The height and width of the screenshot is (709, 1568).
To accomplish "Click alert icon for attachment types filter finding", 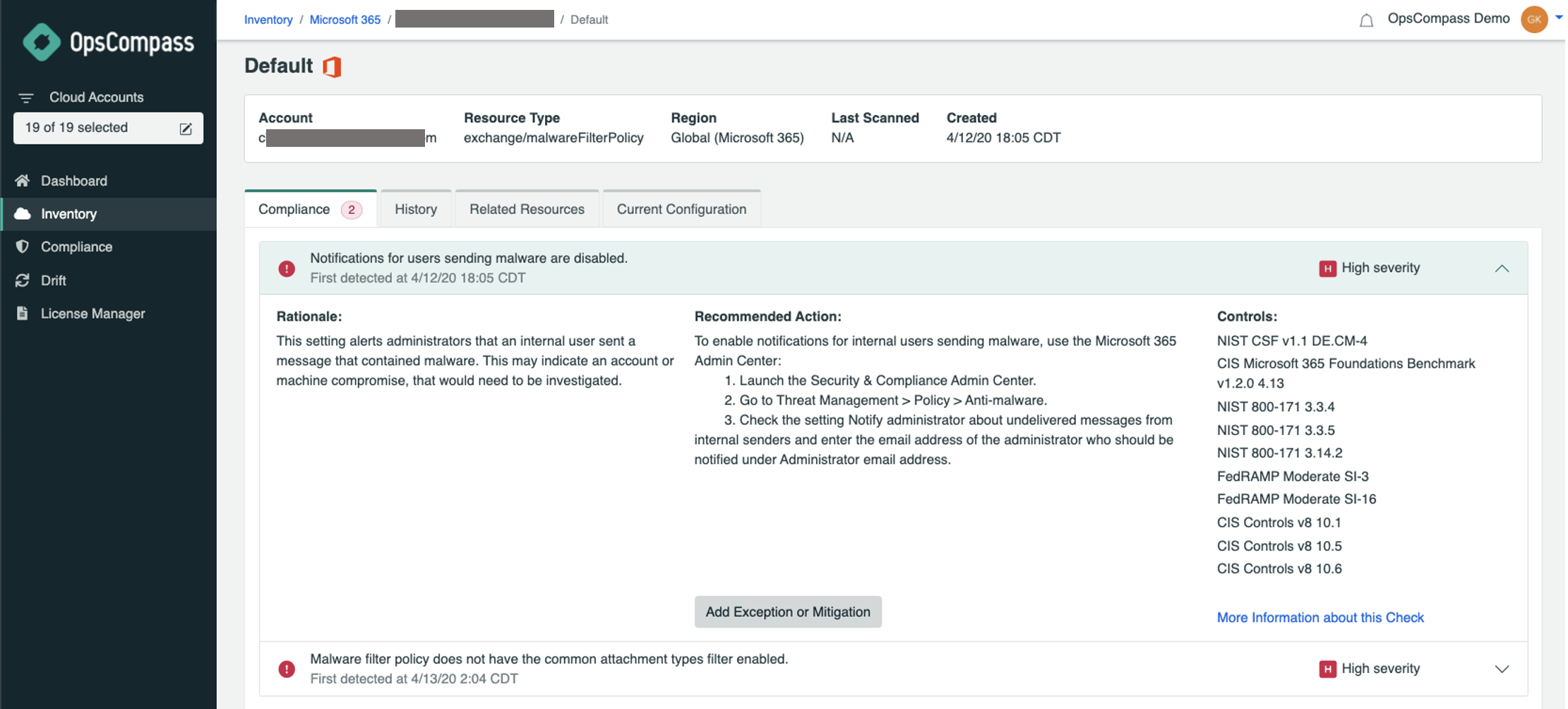I will point(287,669).
